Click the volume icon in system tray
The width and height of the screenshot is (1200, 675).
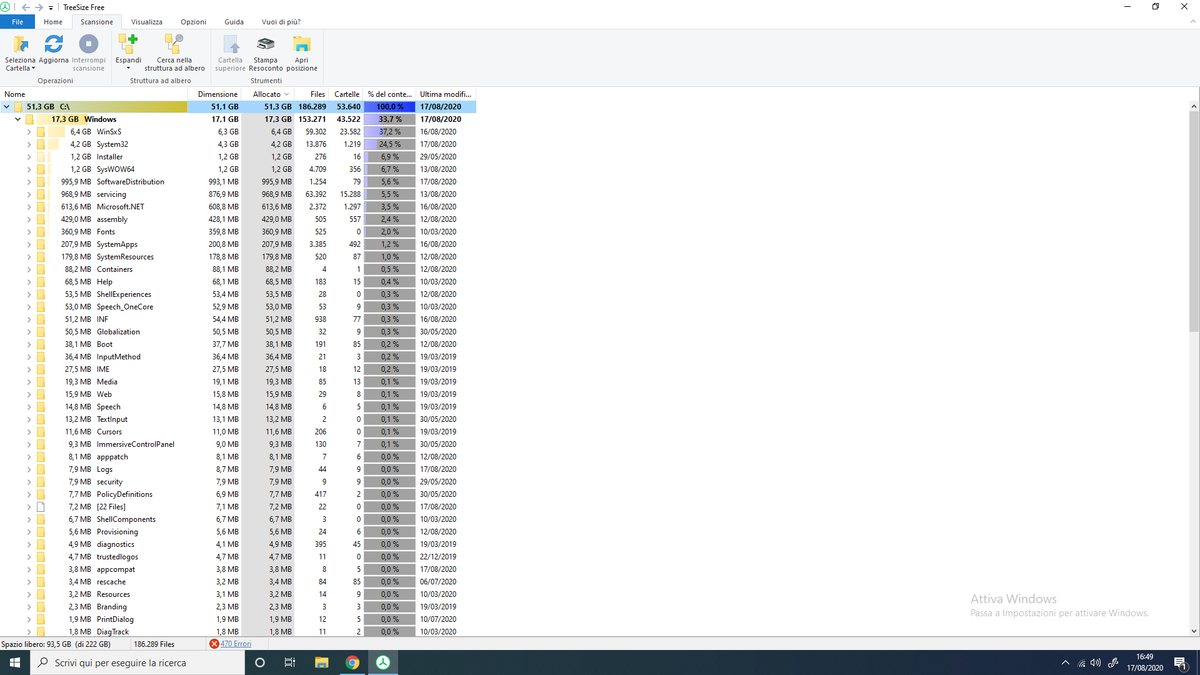click(1096, 662)
